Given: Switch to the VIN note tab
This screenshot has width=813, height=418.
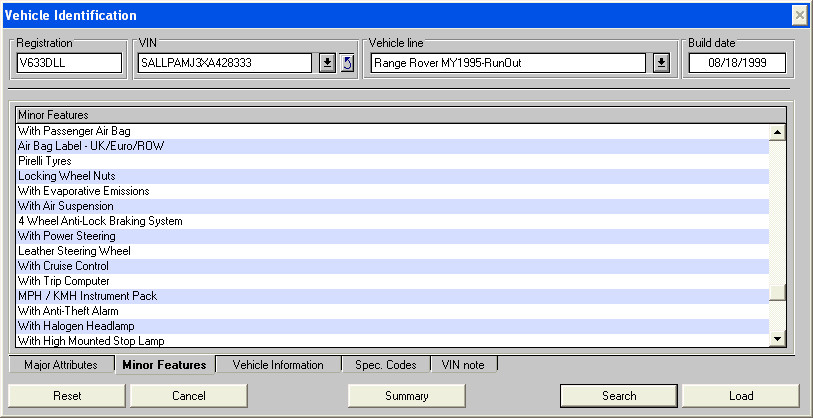Looking at the screenshot, I should coord(463,365).
